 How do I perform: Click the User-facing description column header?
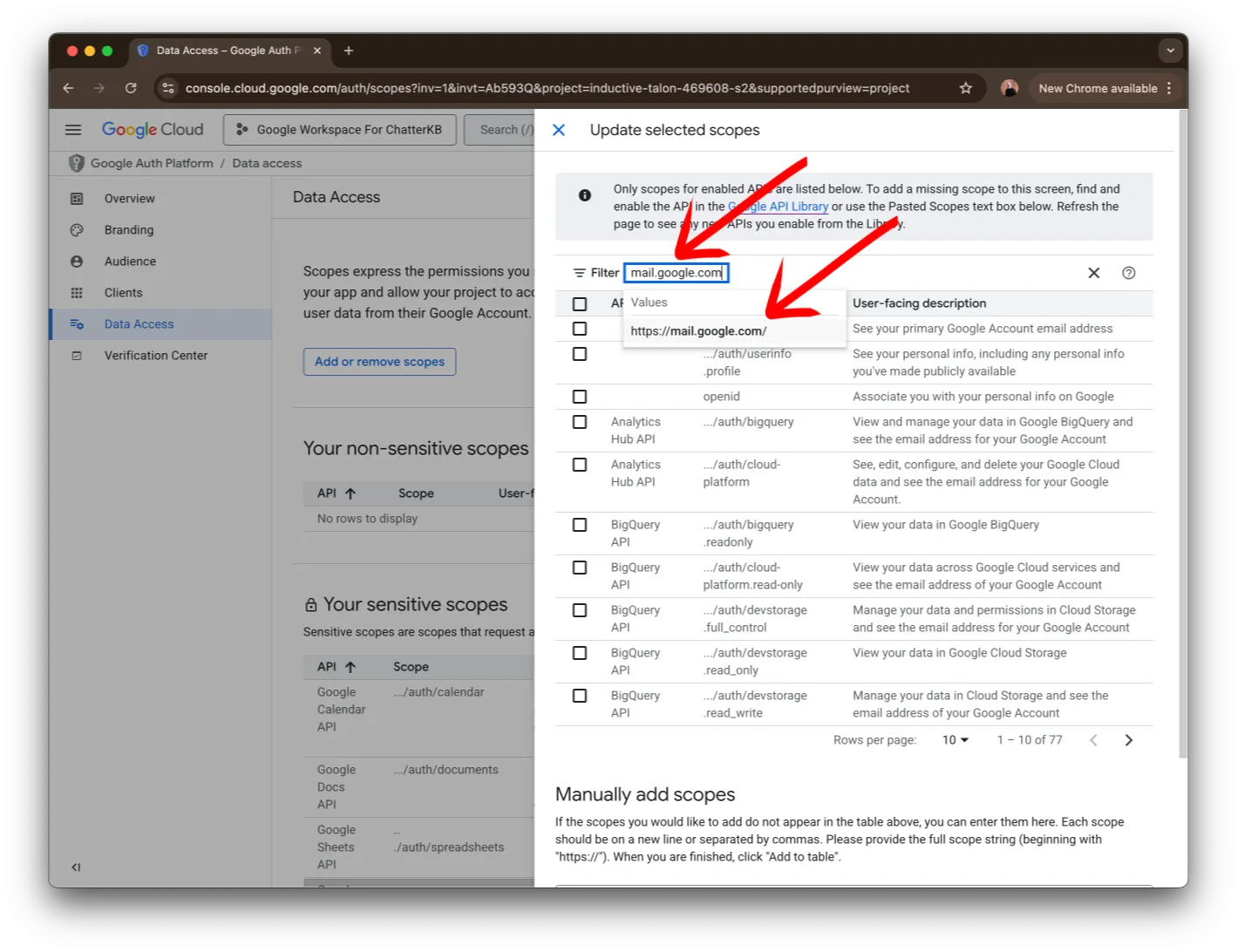[x=920, y=303]
